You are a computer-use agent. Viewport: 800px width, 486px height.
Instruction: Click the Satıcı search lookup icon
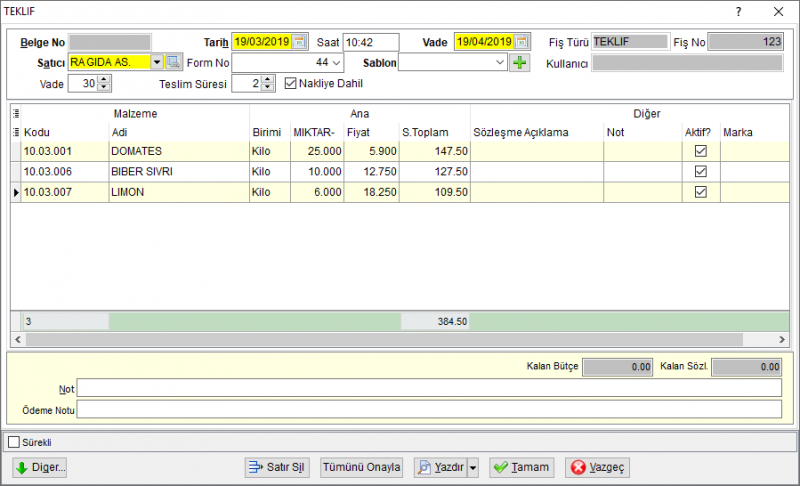[x=173, y=62]
